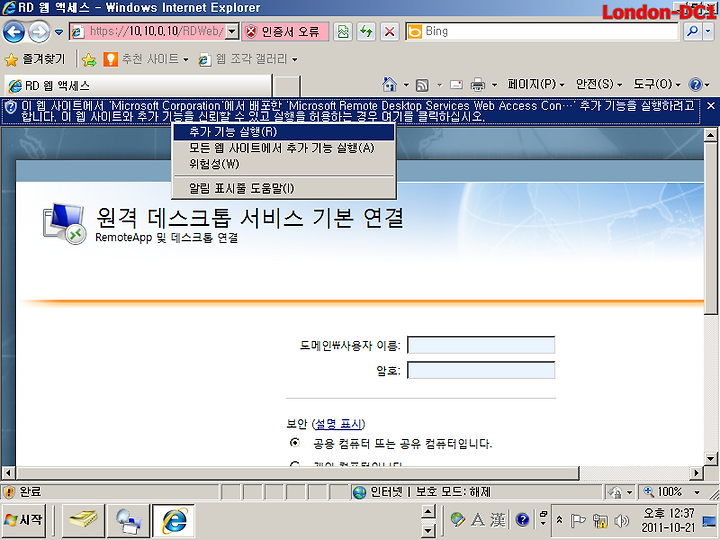Click the green Refresh arrows icon
Screen dimensions: 720x540
[x=366, y=31]
